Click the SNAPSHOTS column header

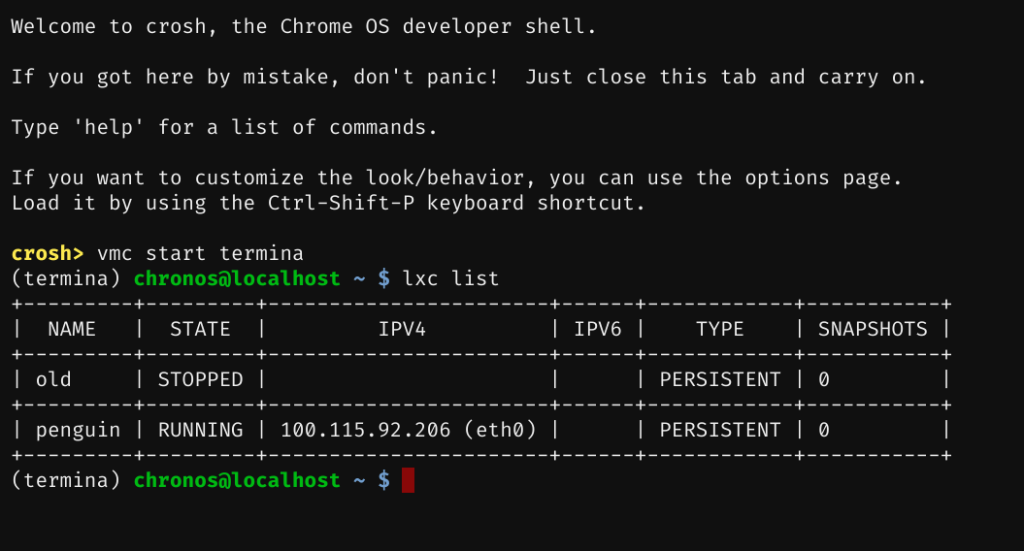pyautogui.click(x=873, y=329)
